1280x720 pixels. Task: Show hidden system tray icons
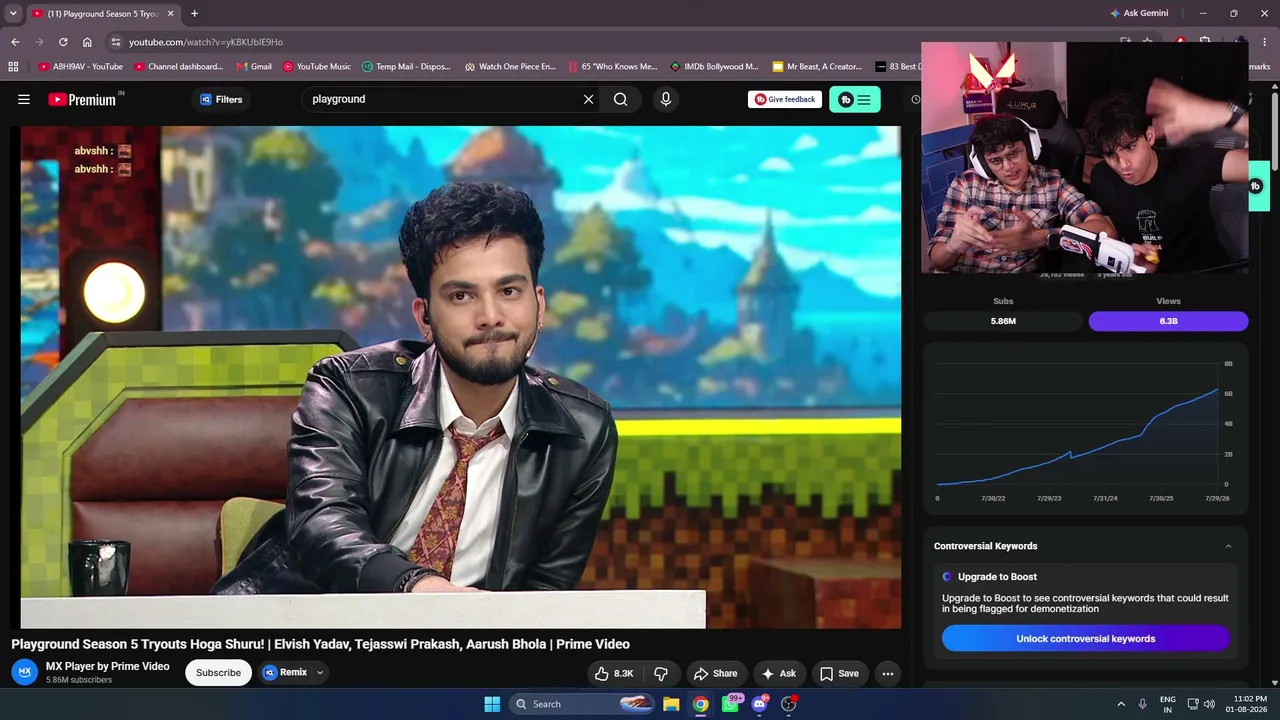tap(1121, 704)
